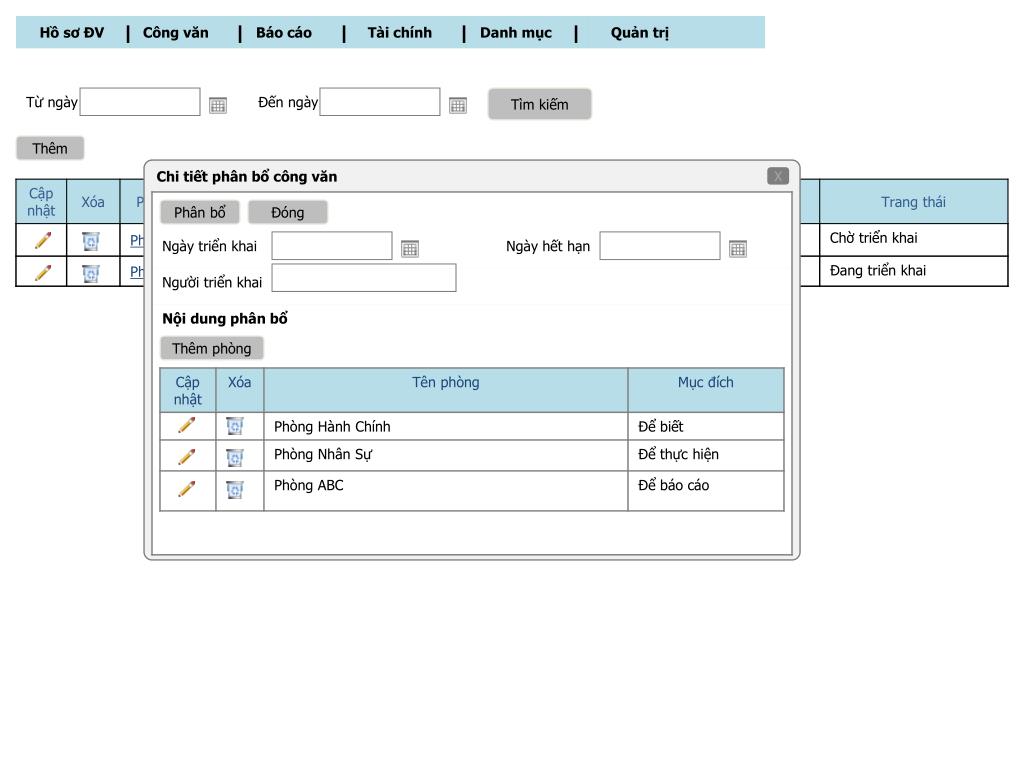Focus the Ngày hết hạn field
This screenshot has height=768, width=1024.
tap(660, 246)
